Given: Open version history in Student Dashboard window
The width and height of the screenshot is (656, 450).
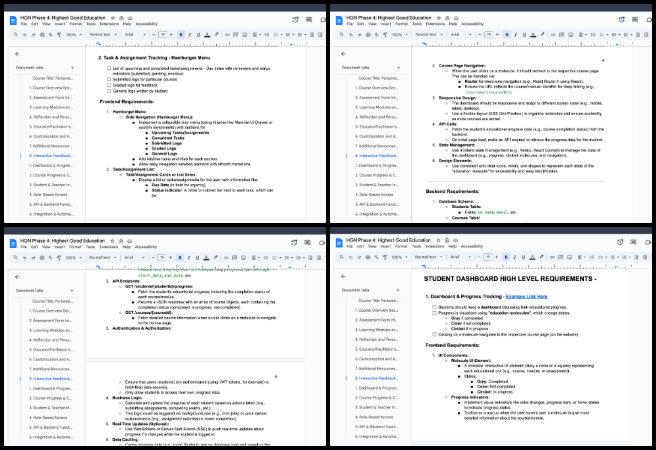Looking at the screenshot, I should point(620,242).
